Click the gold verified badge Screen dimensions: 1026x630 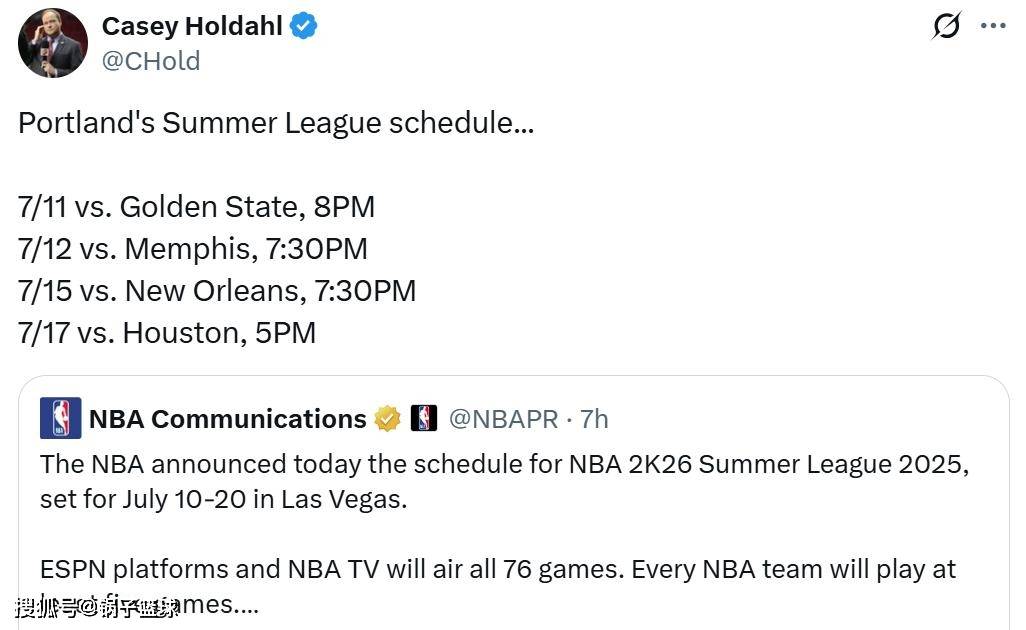387,419
